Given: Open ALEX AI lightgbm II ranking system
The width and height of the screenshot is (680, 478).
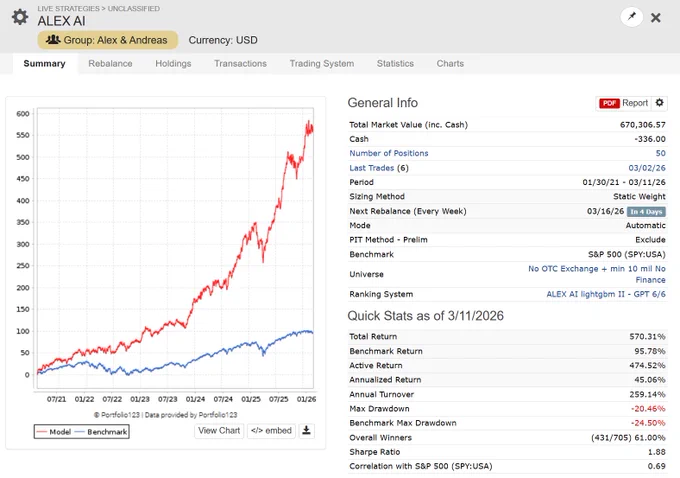Looking at the screenshot, I should (x=605, y=294).
